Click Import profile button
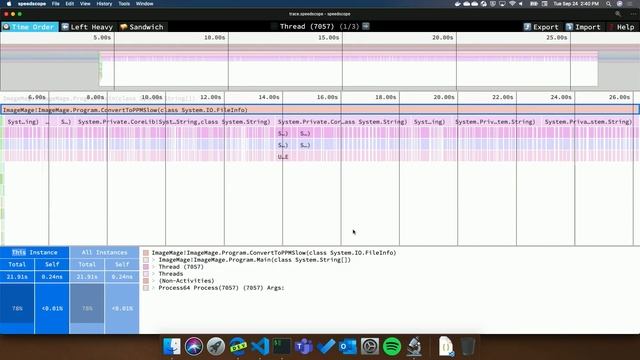 click(x=583, y=27)
